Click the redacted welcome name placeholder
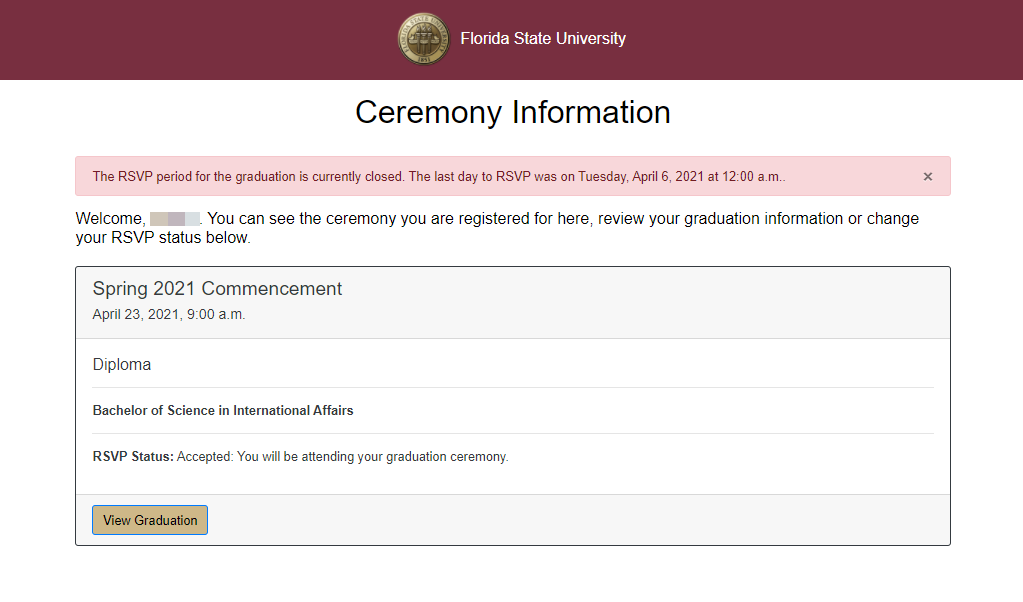The width and height of the screenshot is (1023, 602). (172, 218)
